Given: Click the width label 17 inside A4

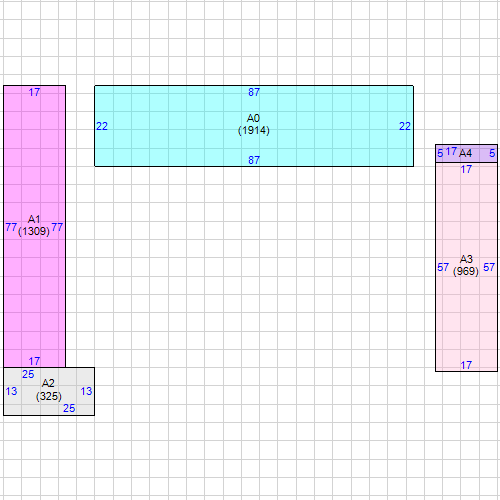Looking at the screenshot, I should [451, 152].
